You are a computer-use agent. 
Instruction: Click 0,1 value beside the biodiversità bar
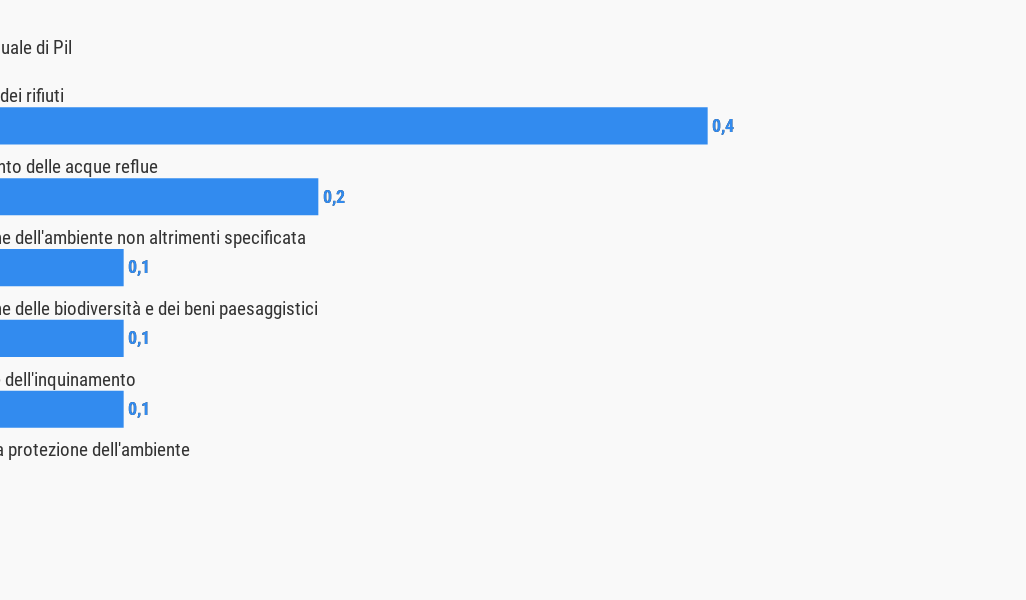coord(139,339)
